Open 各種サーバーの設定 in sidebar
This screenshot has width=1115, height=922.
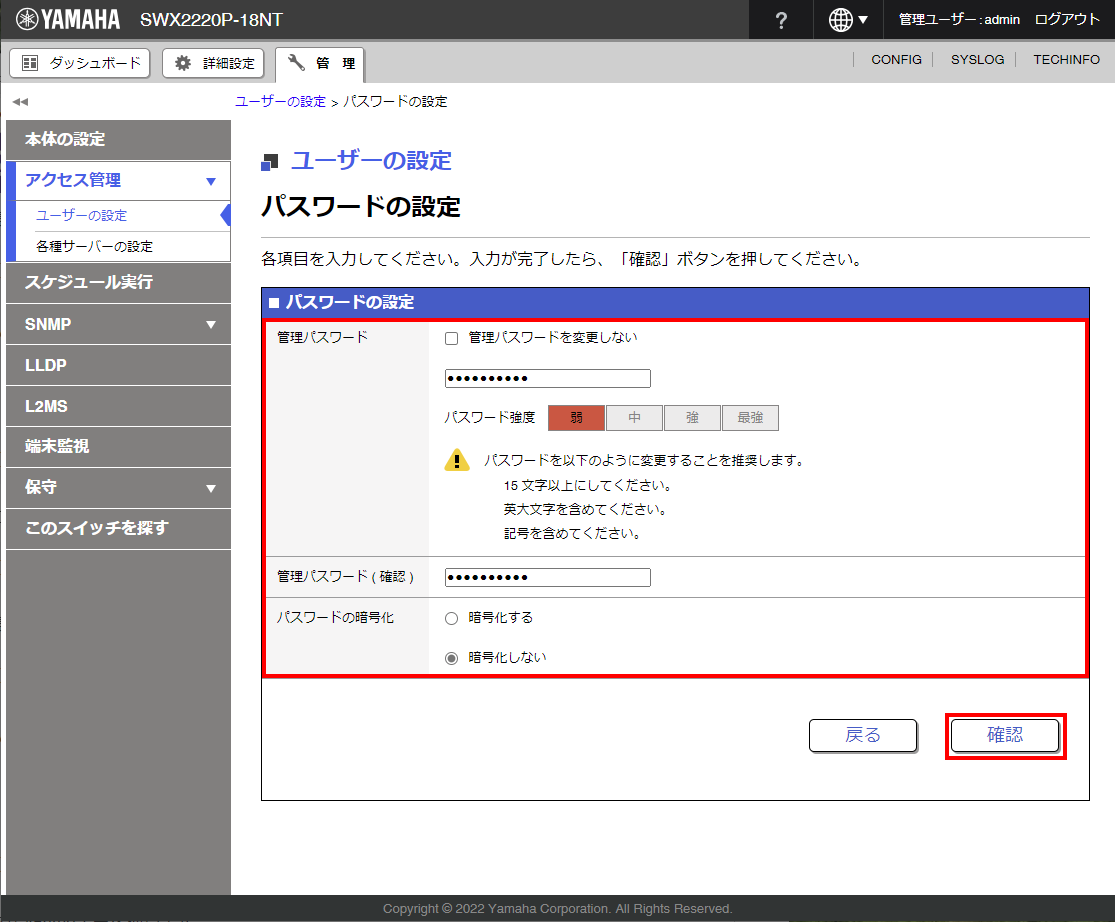94,246
